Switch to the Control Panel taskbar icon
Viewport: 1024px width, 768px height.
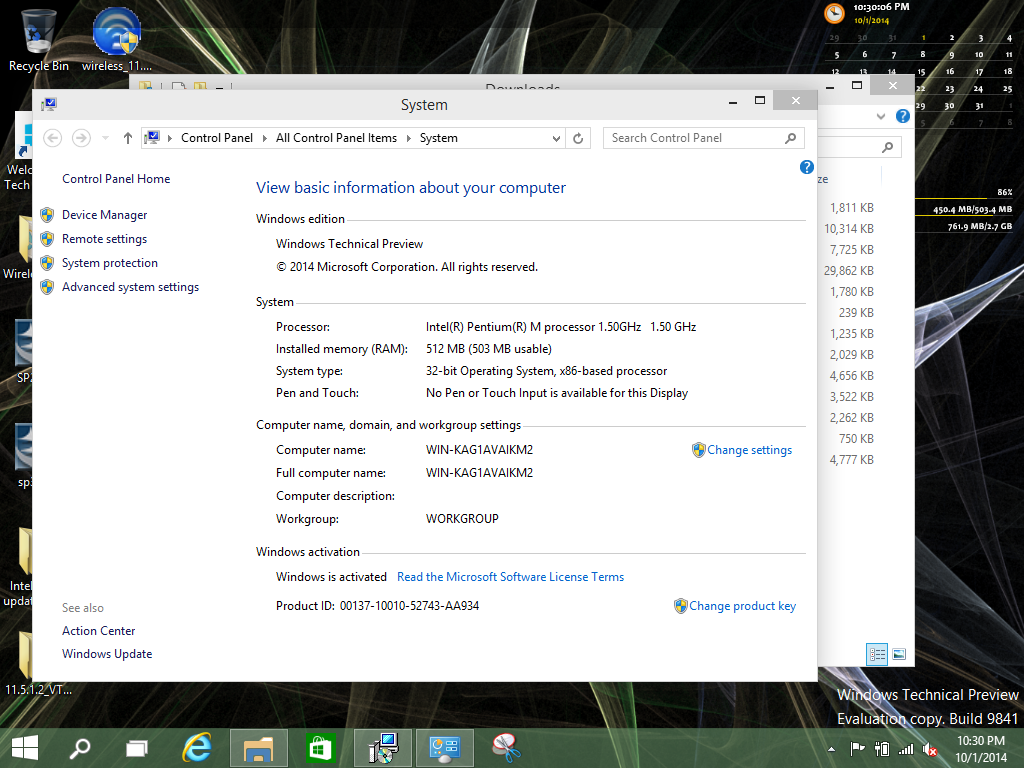pos(445,748)
